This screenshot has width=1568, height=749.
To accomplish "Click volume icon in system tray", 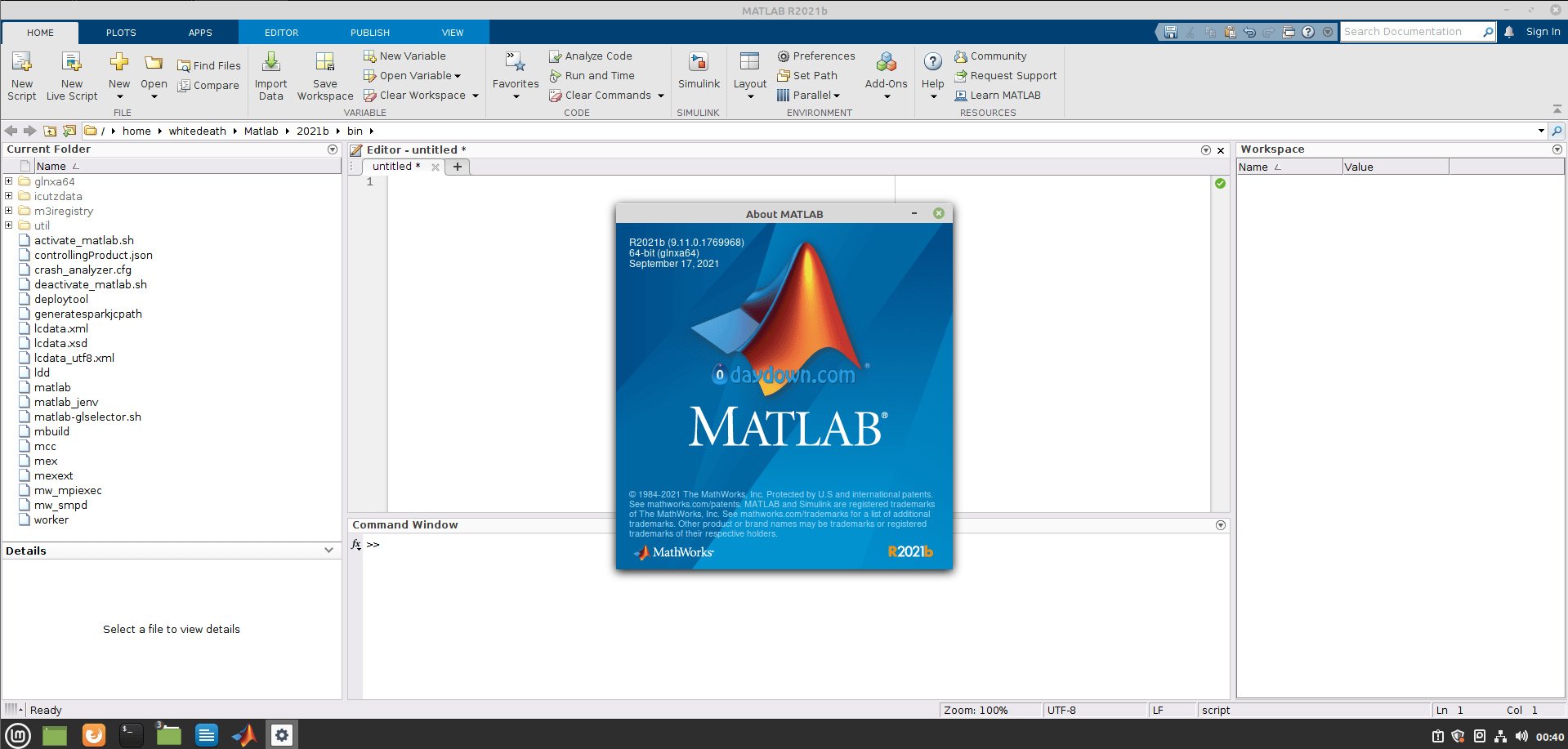I will [1521, 736].
